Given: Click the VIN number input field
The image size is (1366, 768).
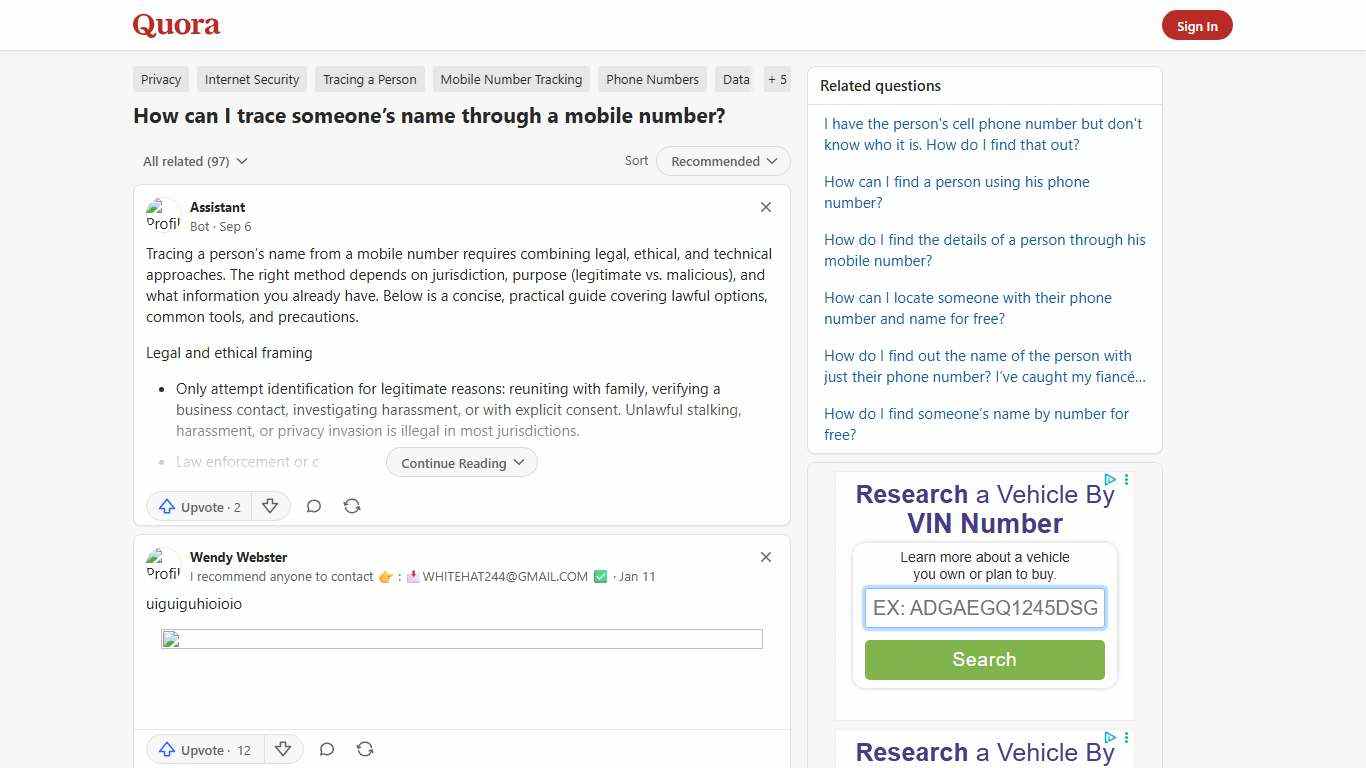Looking at the screenshot, I should 984,608.
